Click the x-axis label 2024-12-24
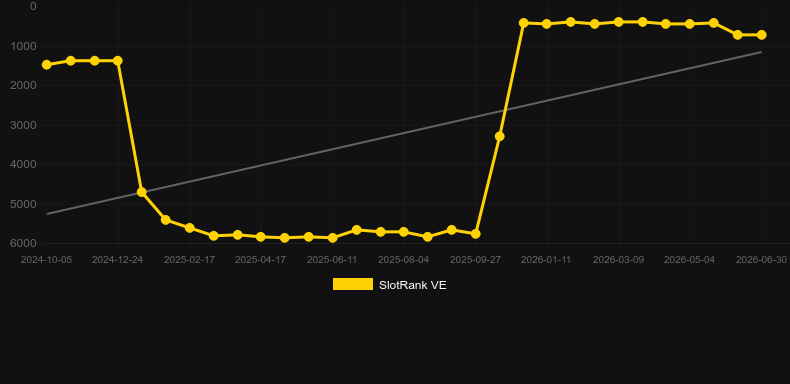The height and width of the screenshot is (384, 790). point(117,260)
